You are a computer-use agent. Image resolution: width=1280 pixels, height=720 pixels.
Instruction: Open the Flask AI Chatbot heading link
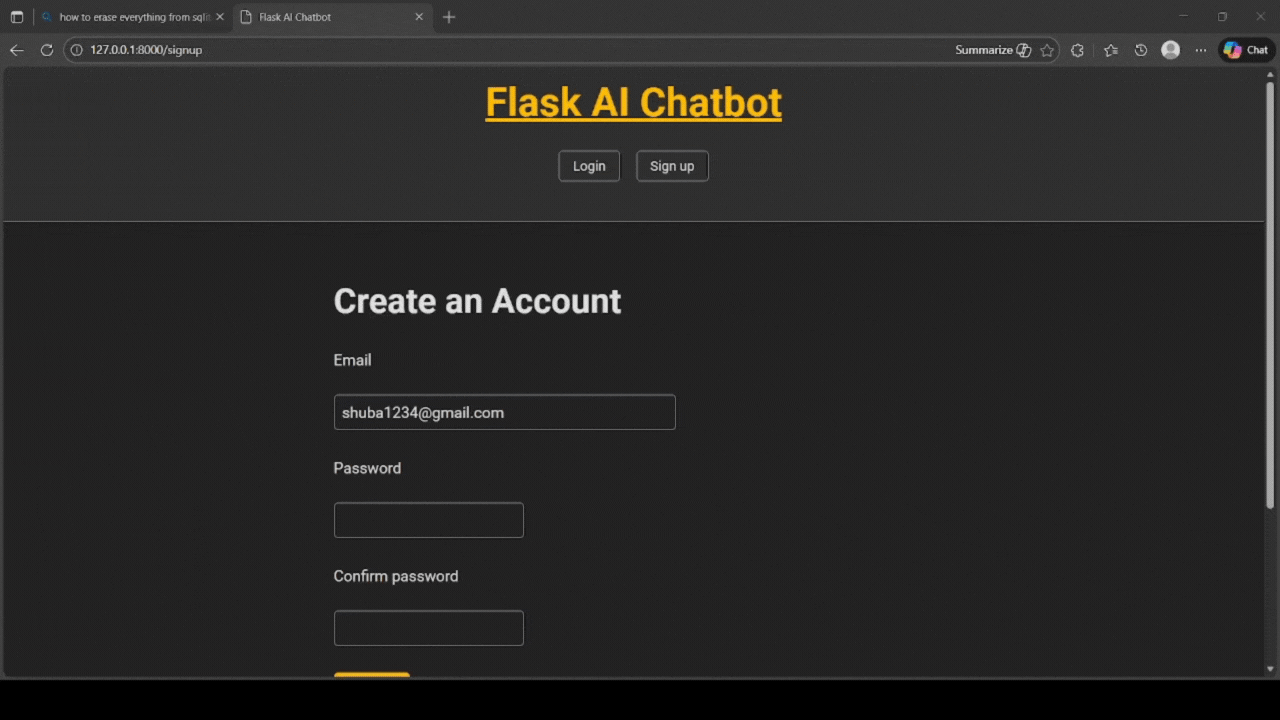633,101
